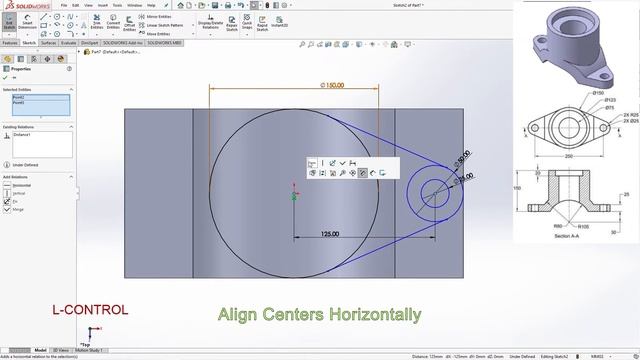
Task: Switch to the Surfaces ribbon tab
Action: click(49, 42)
